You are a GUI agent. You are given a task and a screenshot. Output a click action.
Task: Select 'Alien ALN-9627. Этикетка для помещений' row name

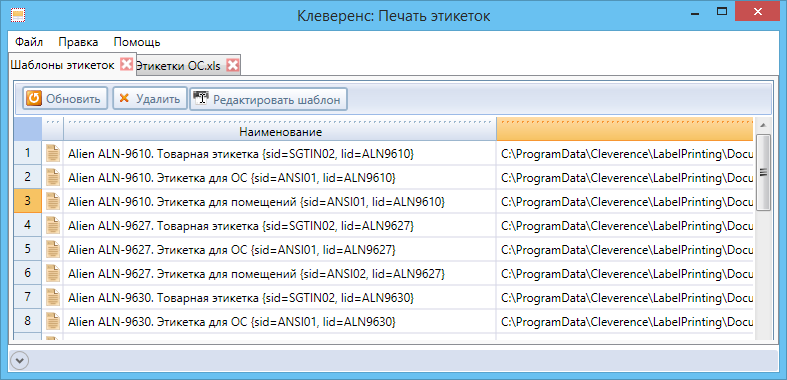tap(256, 274)
